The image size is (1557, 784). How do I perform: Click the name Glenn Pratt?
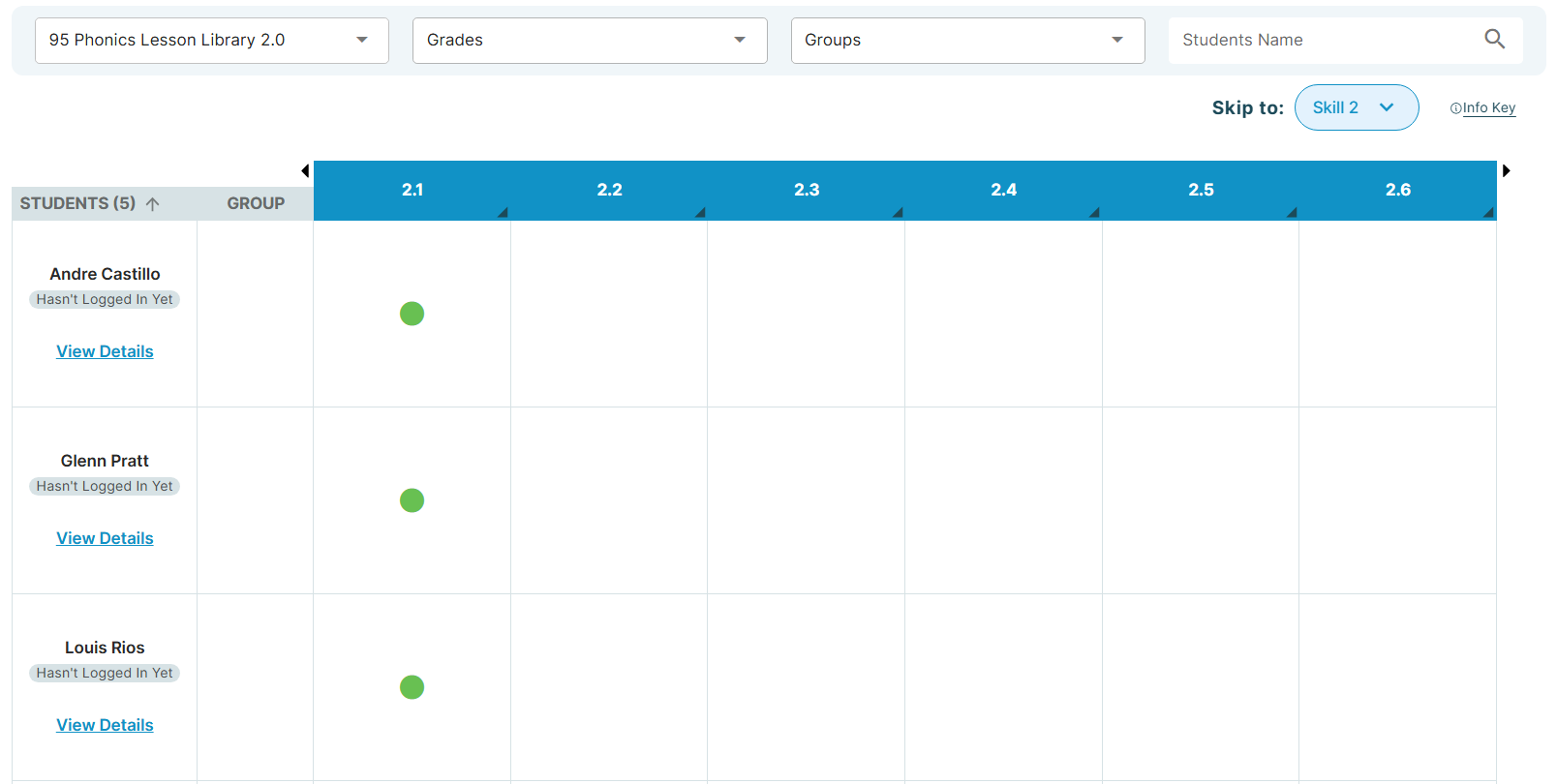[105, 461]
